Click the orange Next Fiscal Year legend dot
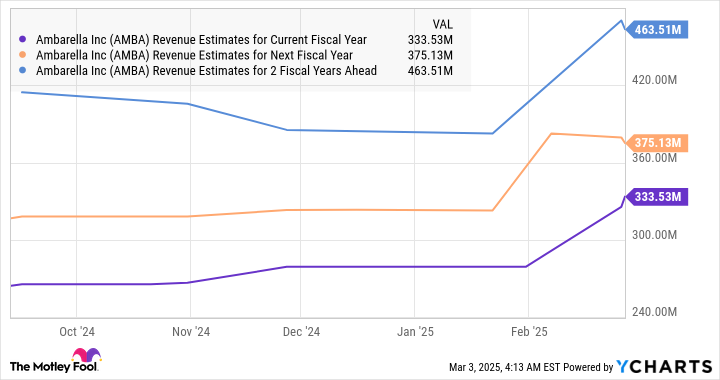Viewport: 720px width, 380px height. point(22,55)
